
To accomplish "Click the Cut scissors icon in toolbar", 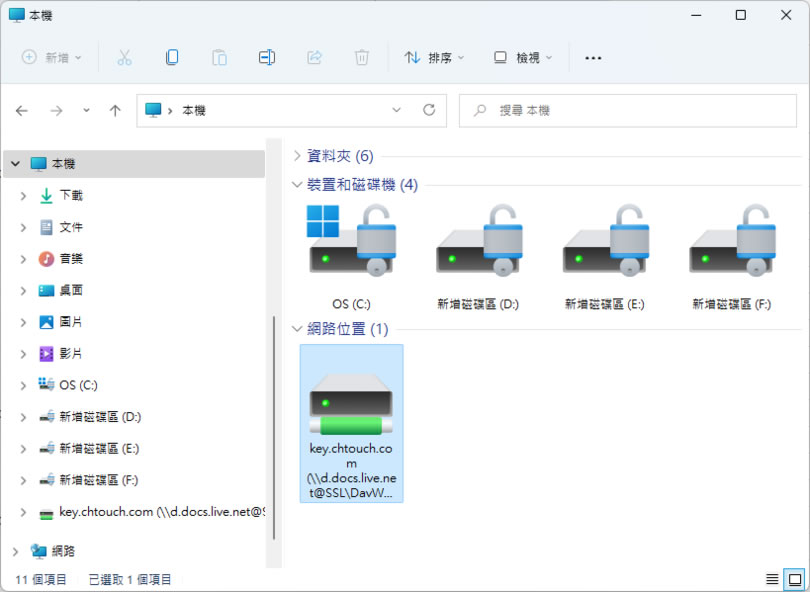I will tap(124, 58).
